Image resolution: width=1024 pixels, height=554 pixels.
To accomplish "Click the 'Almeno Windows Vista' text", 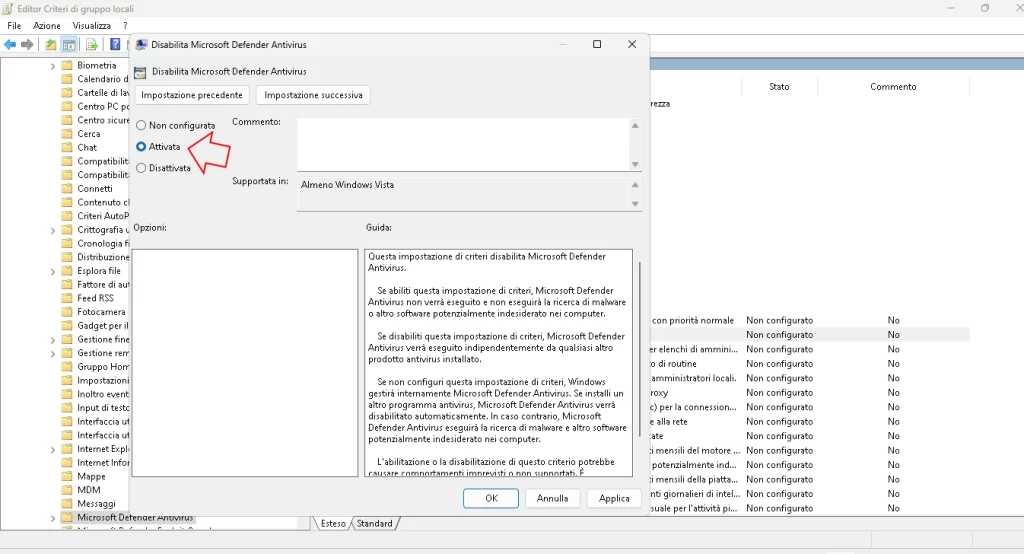I will pyautogui.click(x=347, y=185).
